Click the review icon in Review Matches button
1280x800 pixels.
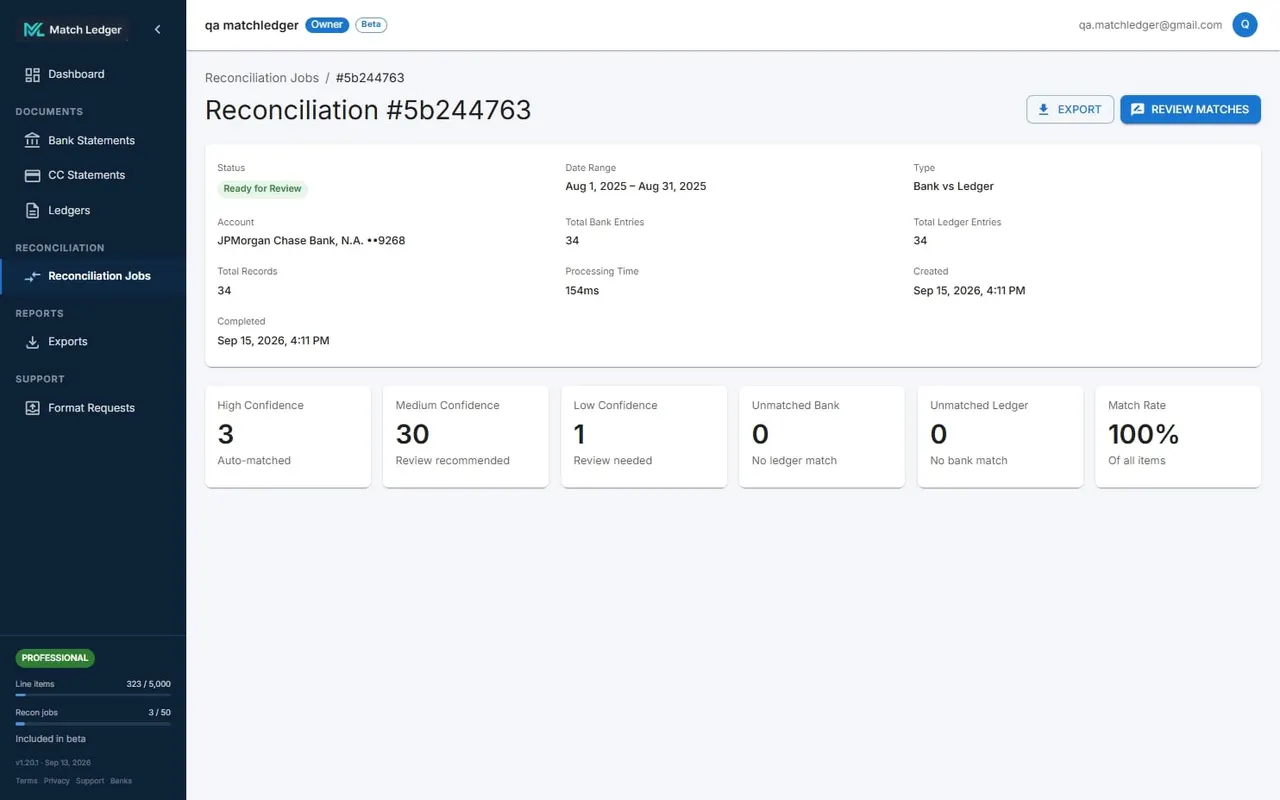click(x=1137, y=109)
